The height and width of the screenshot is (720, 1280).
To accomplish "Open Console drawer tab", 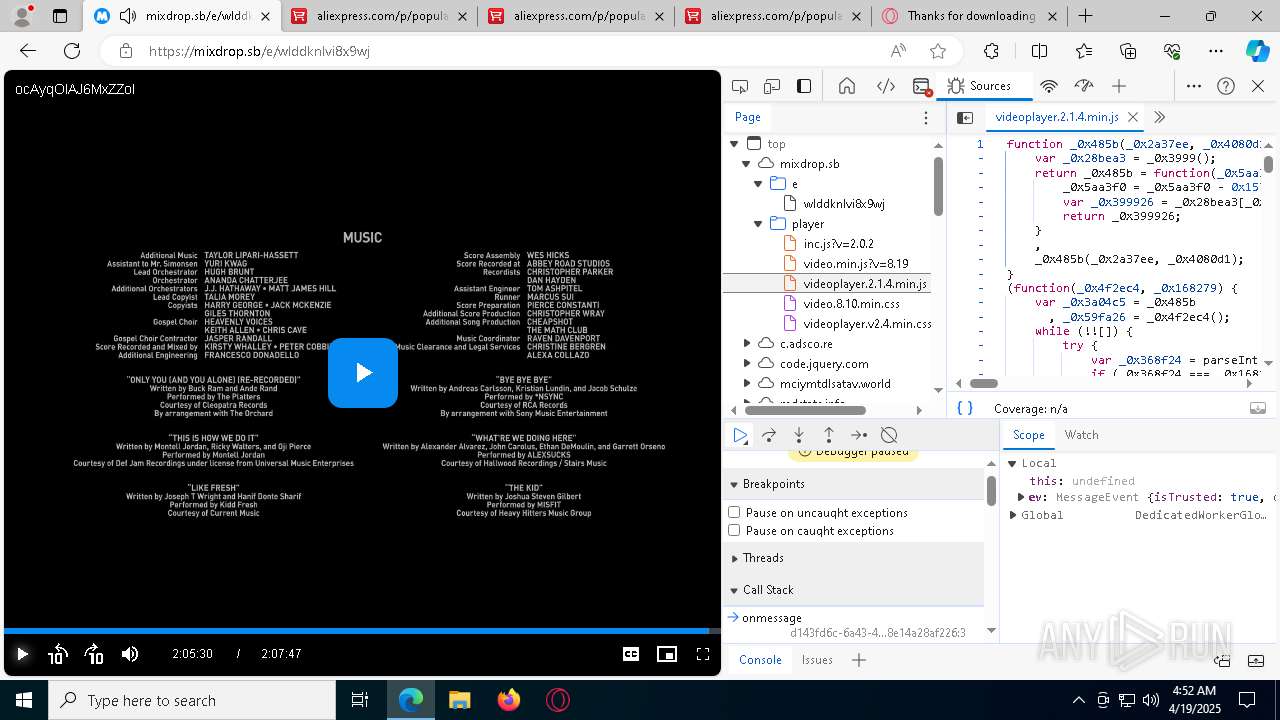I will point(760,660).
